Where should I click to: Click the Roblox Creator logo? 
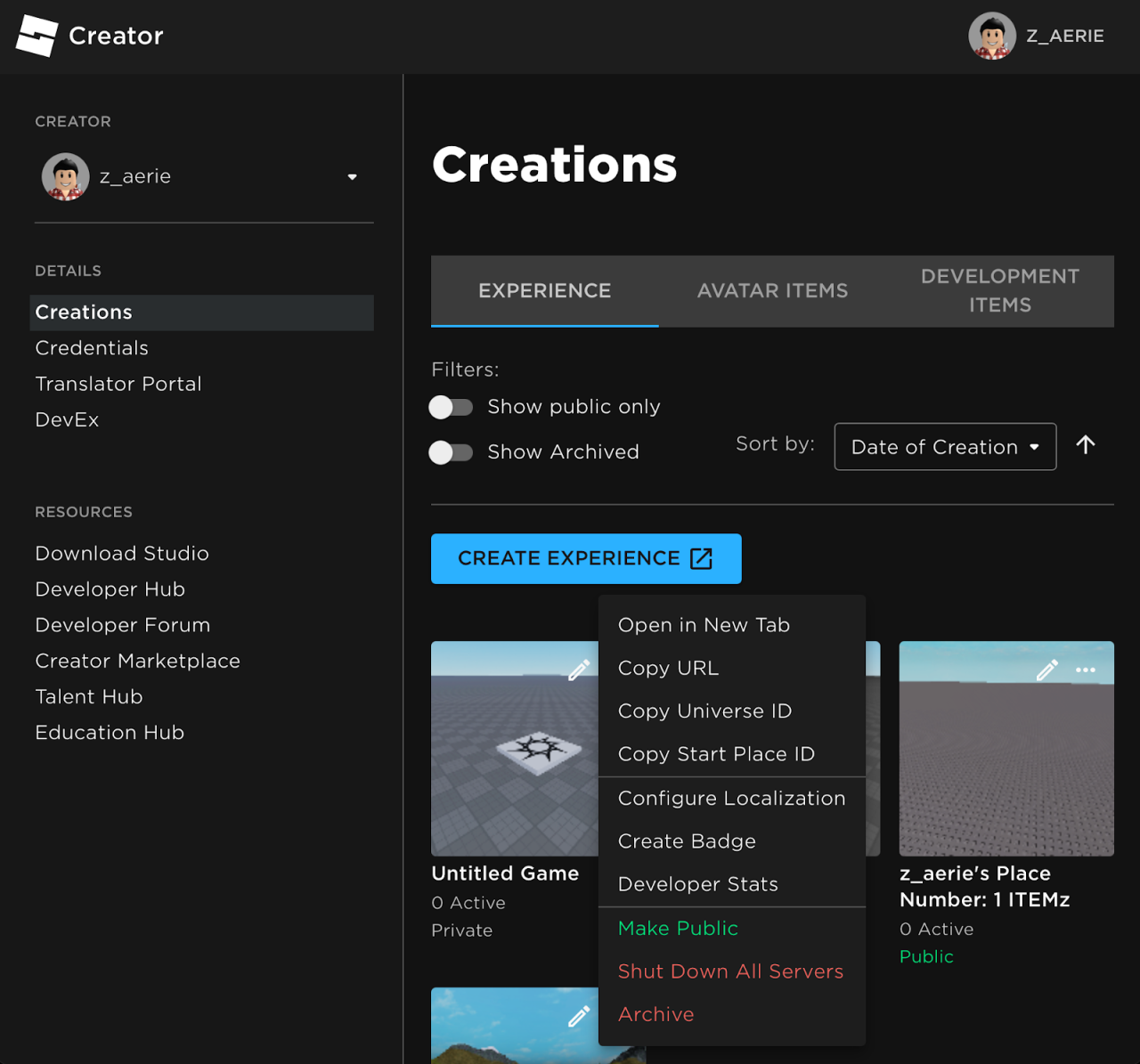point(38,36)
